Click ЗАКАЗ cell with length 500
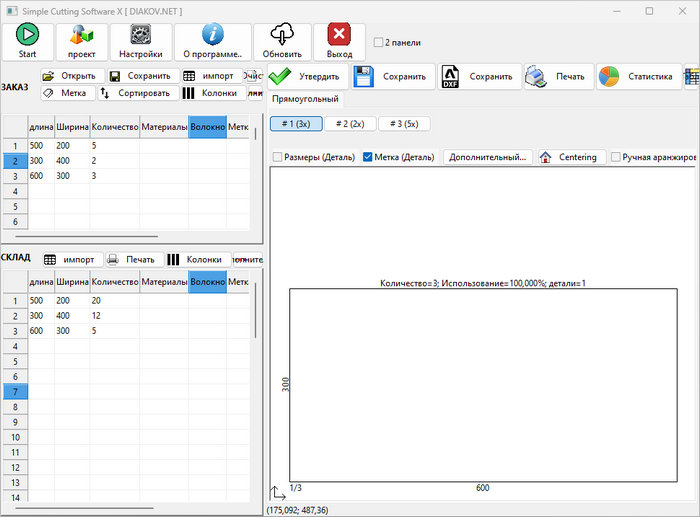 point(41,146)
